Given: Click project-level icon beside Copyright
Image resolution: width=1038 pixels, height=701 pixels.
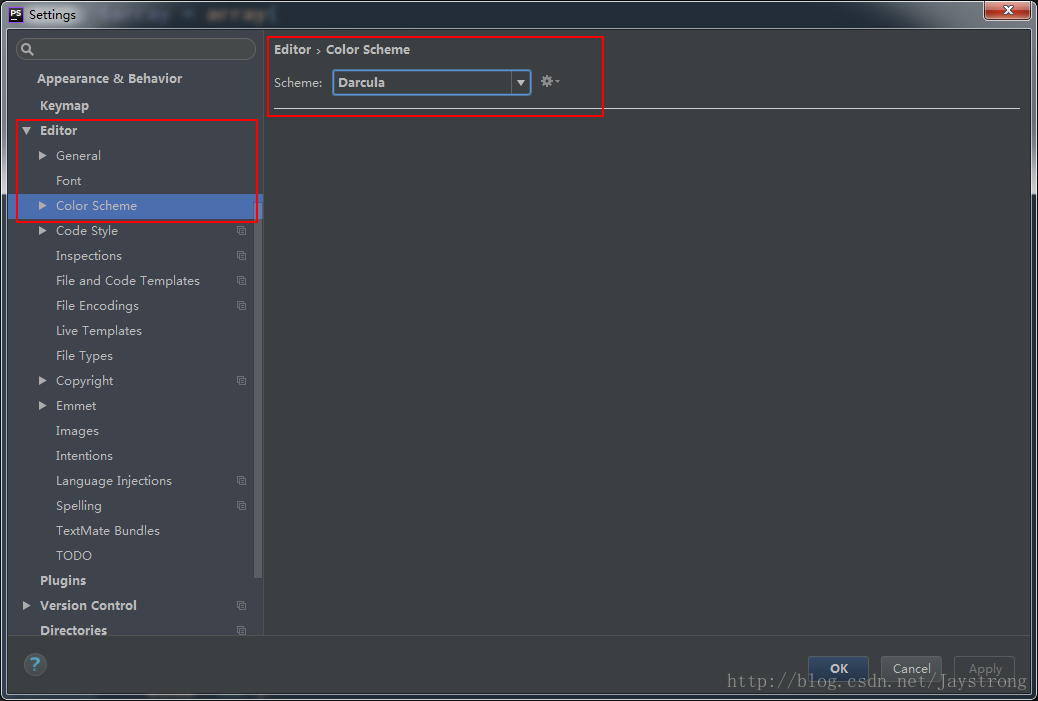Looking at the screenshot, I should coord(242,381).
